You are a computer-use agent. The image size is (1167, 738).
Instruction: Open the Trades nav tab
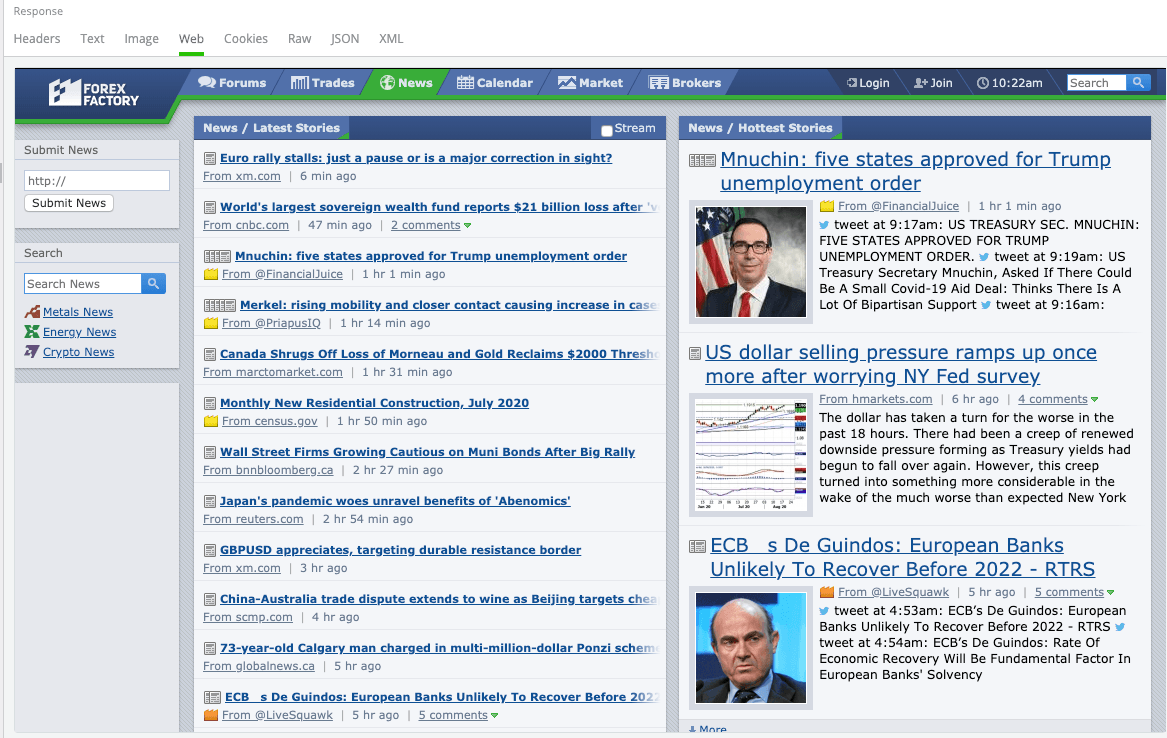tap(323, 83)
